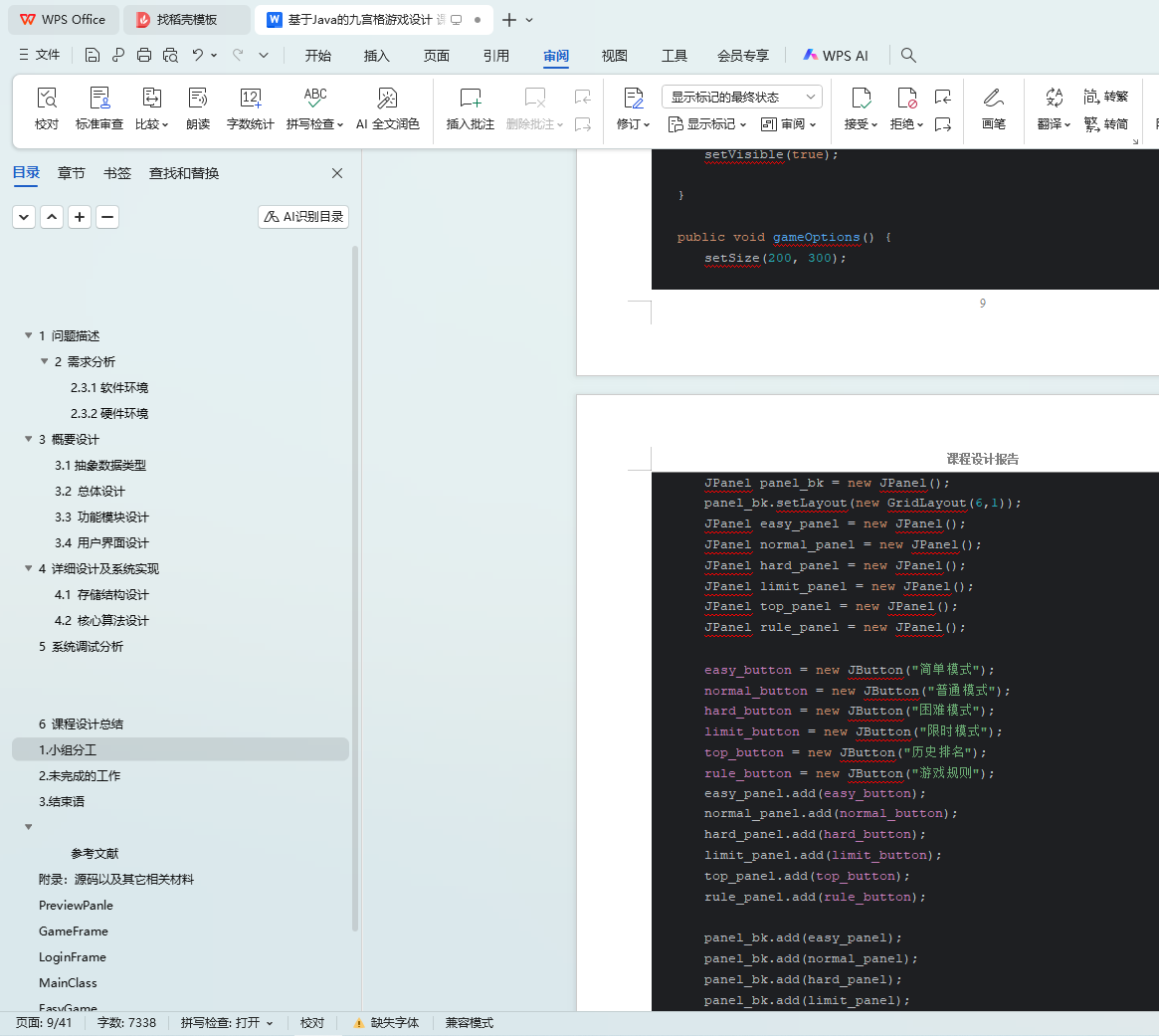This screenshot has width=1159, height=1036.
Task: Select GameFrame heading in outline
Action: [x=74, y=931]
